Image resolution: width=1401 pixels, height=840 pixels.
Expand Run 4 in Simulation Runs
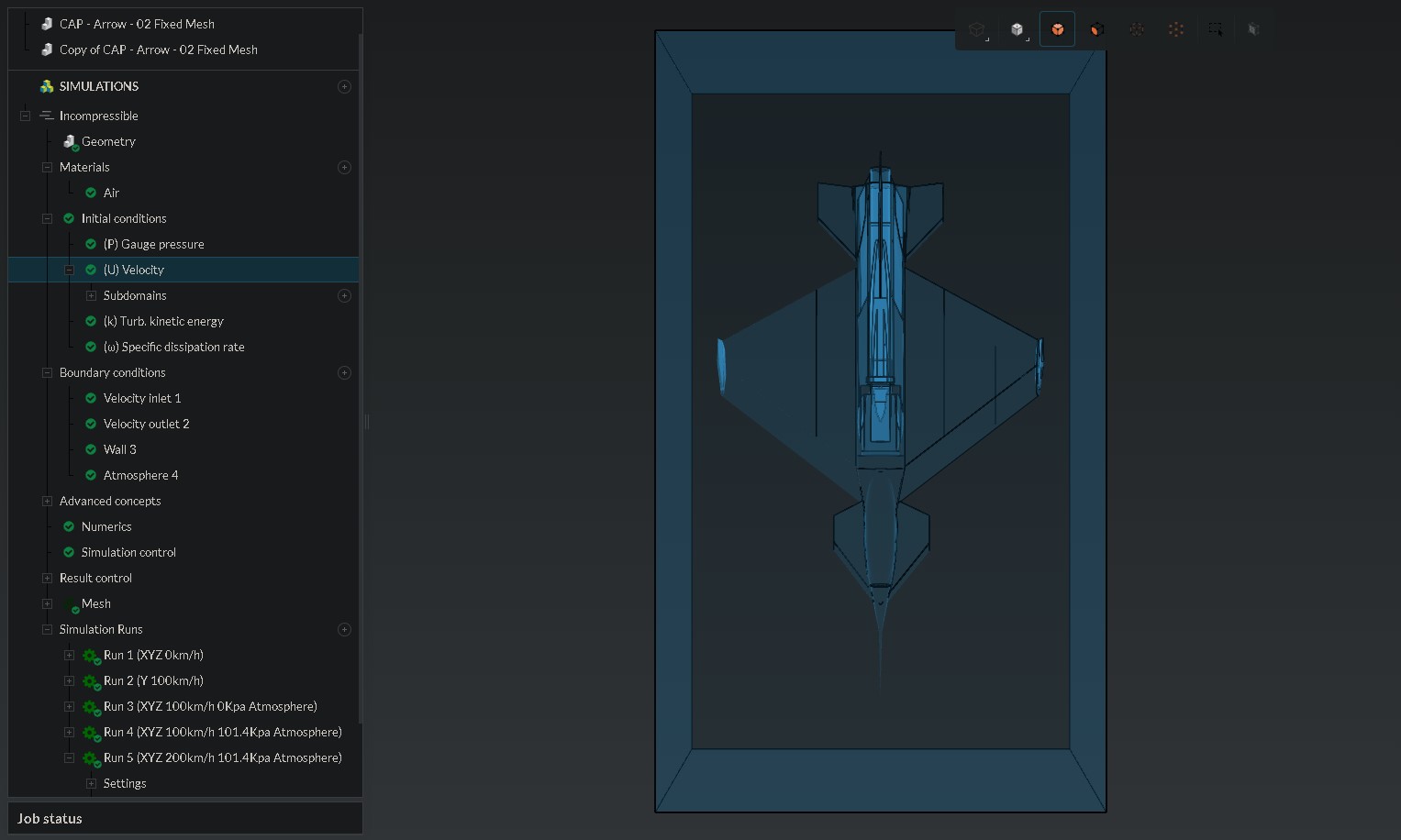click(x=69, y=732)
